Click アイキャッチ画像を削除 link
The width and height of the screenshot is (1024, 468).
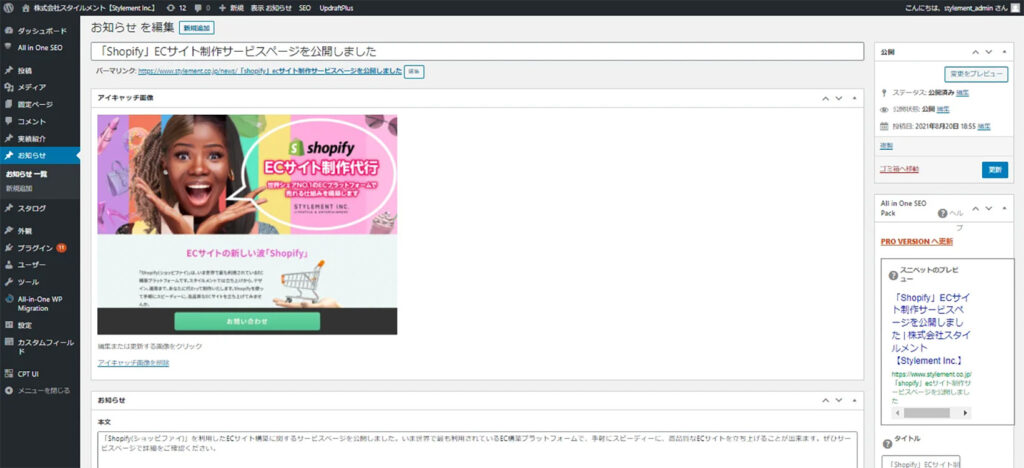133,362
